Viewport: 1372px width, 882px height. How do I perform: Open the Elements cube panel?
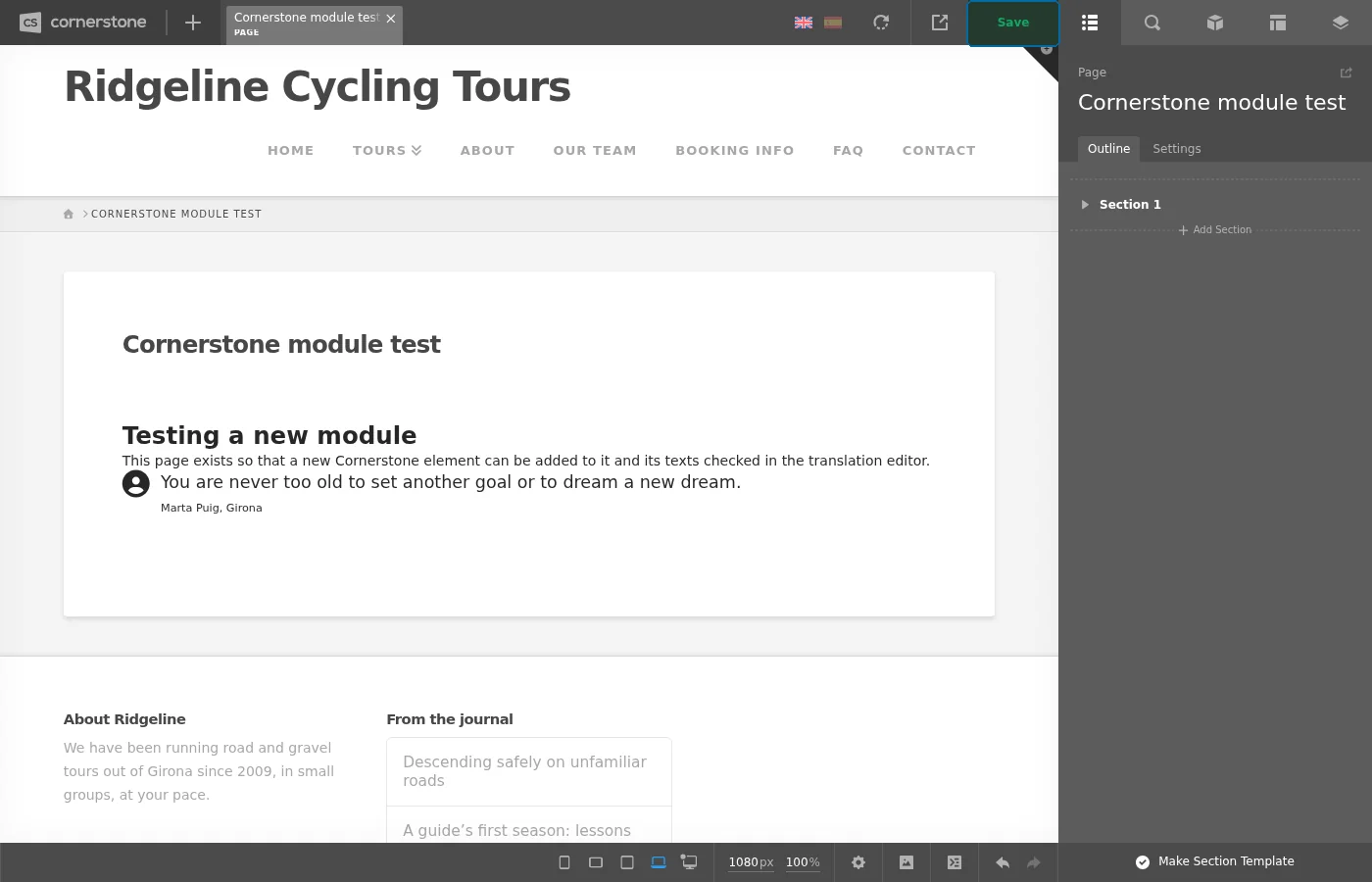[x=1215, y=23]
